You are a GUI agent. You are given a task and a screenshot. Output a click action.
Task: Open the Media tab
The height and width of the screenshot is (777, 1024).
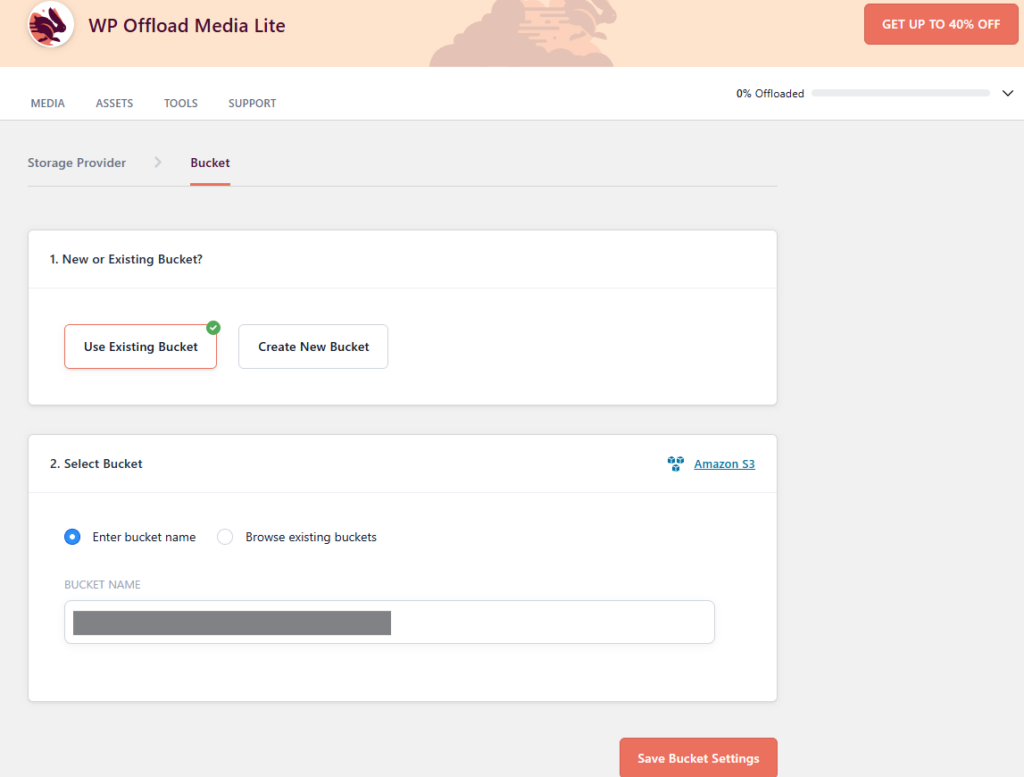coord(48,103)
